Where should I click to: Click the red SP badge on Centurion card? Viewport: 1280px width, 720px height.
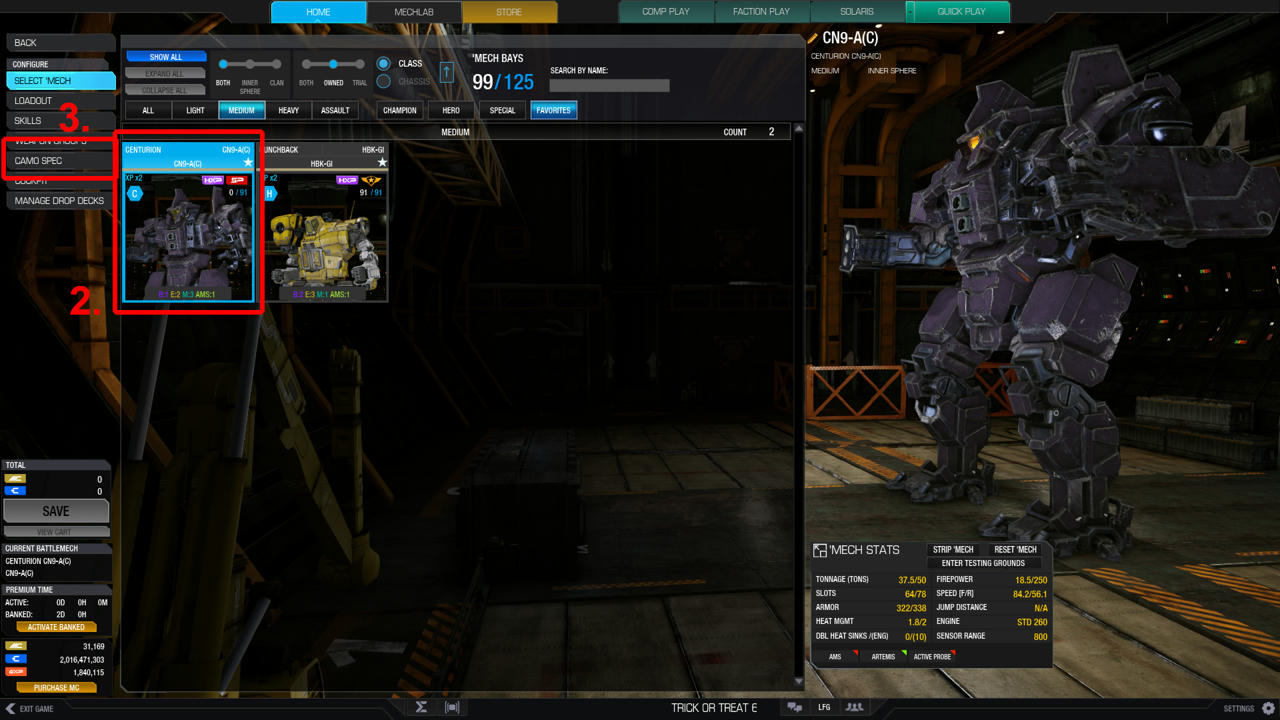[237, 180]
